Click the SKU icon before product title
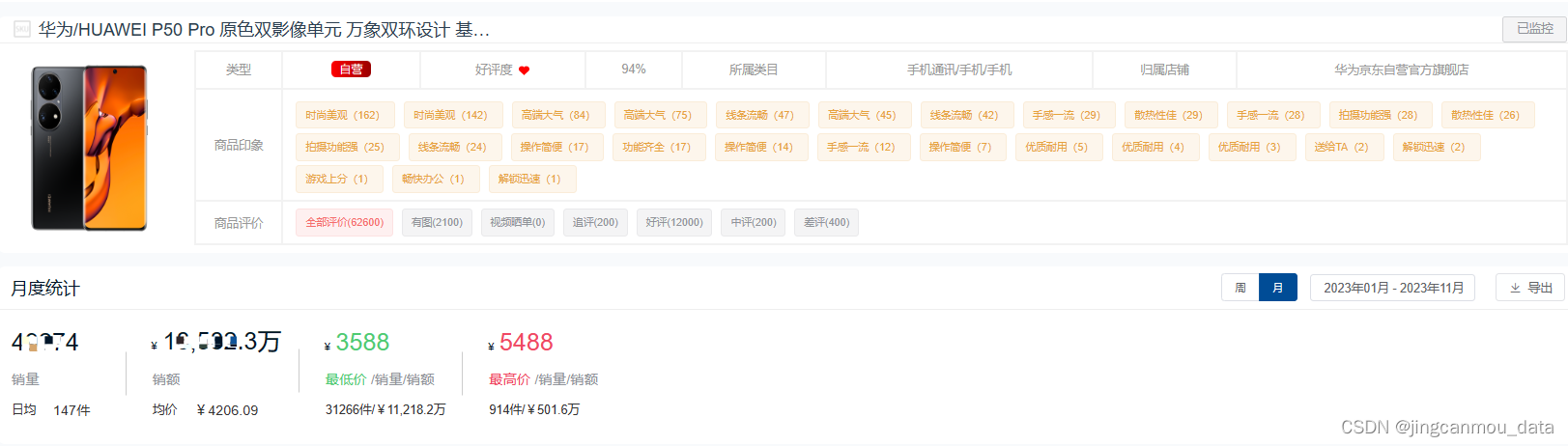 coord(21,30)
